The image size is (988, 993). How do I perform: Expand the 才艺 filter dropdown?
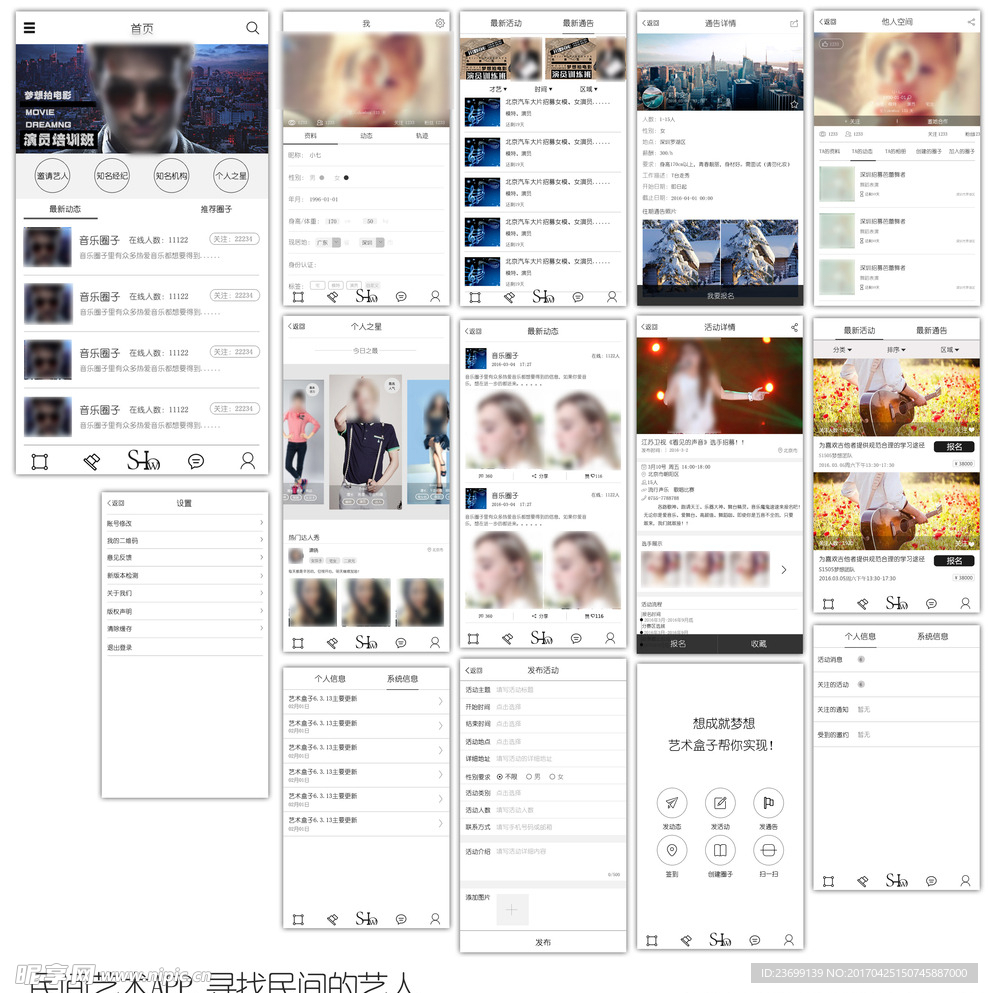pyautogui.click(x=495, y=89)
